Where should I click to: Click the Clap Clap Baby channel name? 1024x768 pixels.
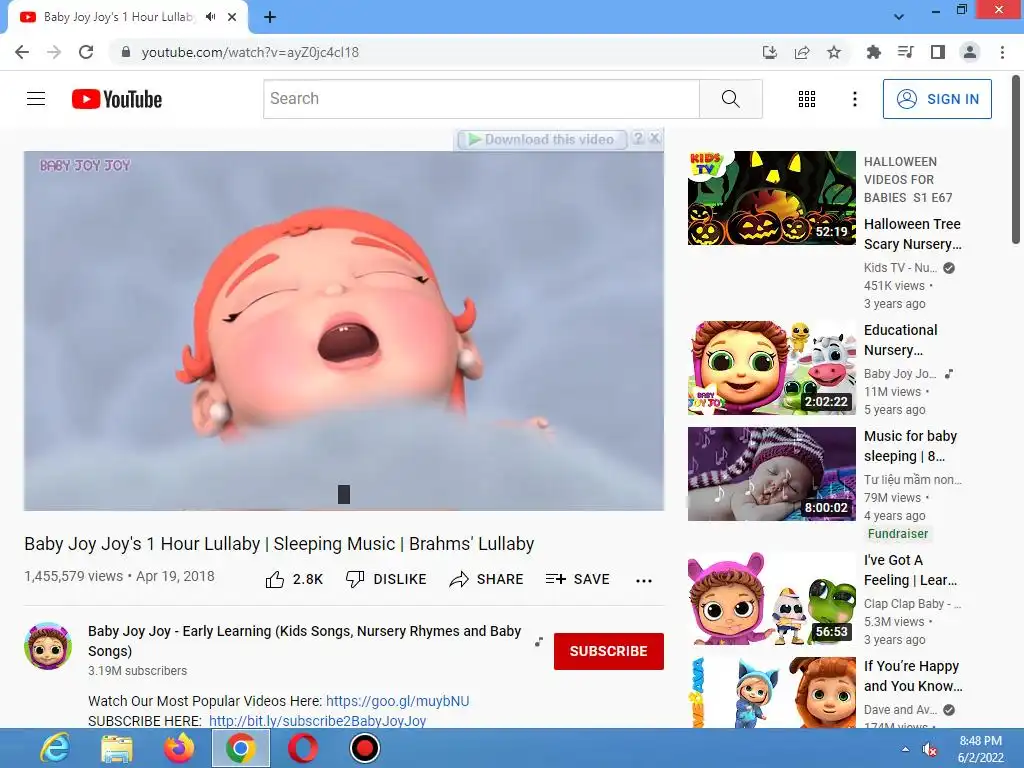912,603
